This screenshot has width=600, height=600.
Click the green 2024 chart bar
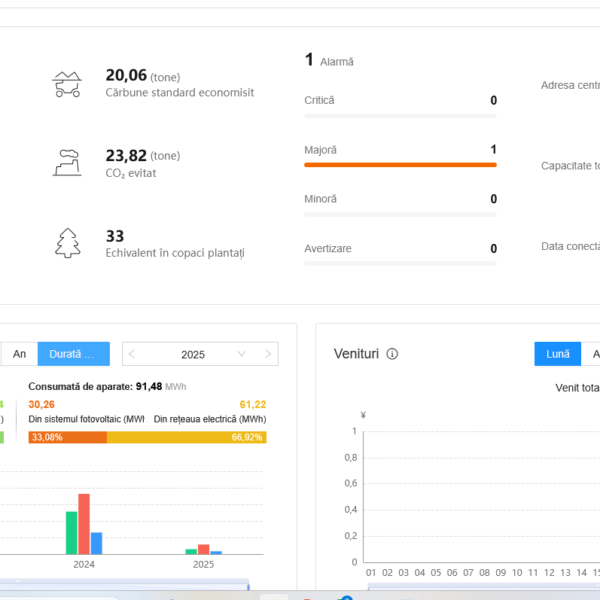tap(72, 532)
